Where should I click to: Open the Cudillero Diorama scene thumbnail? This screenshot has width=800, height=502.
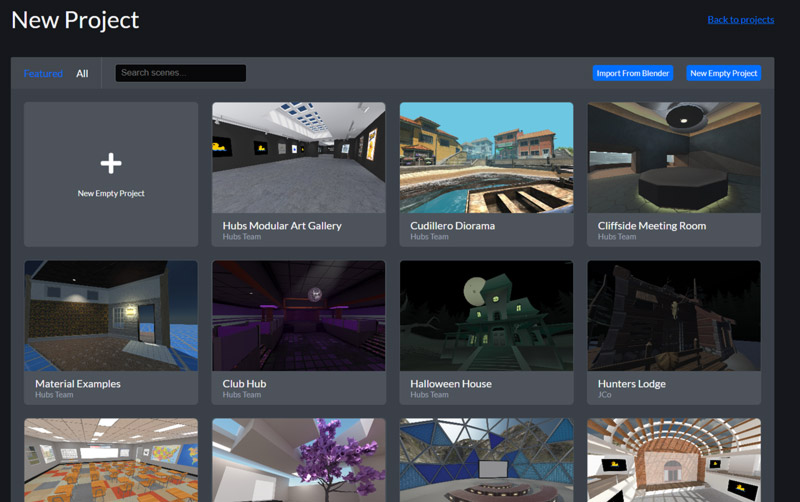[x=486, y=158]
